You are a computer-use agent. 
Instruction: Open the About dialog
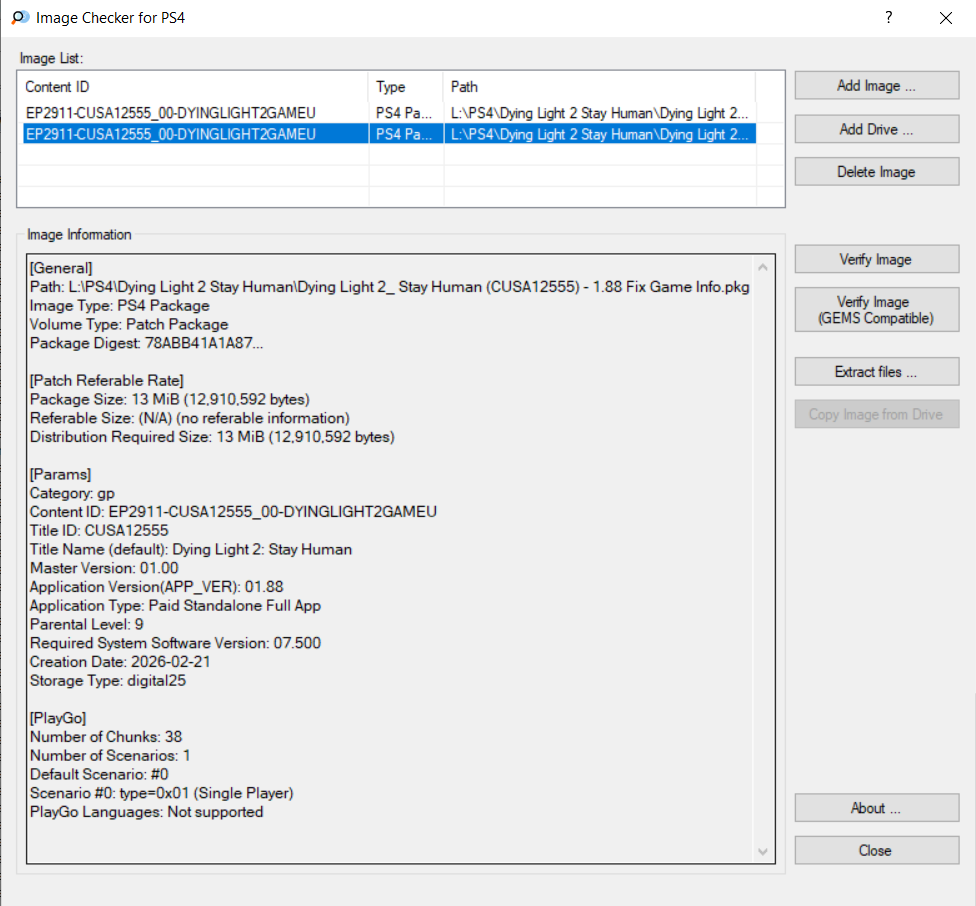[x=876, y=808]
